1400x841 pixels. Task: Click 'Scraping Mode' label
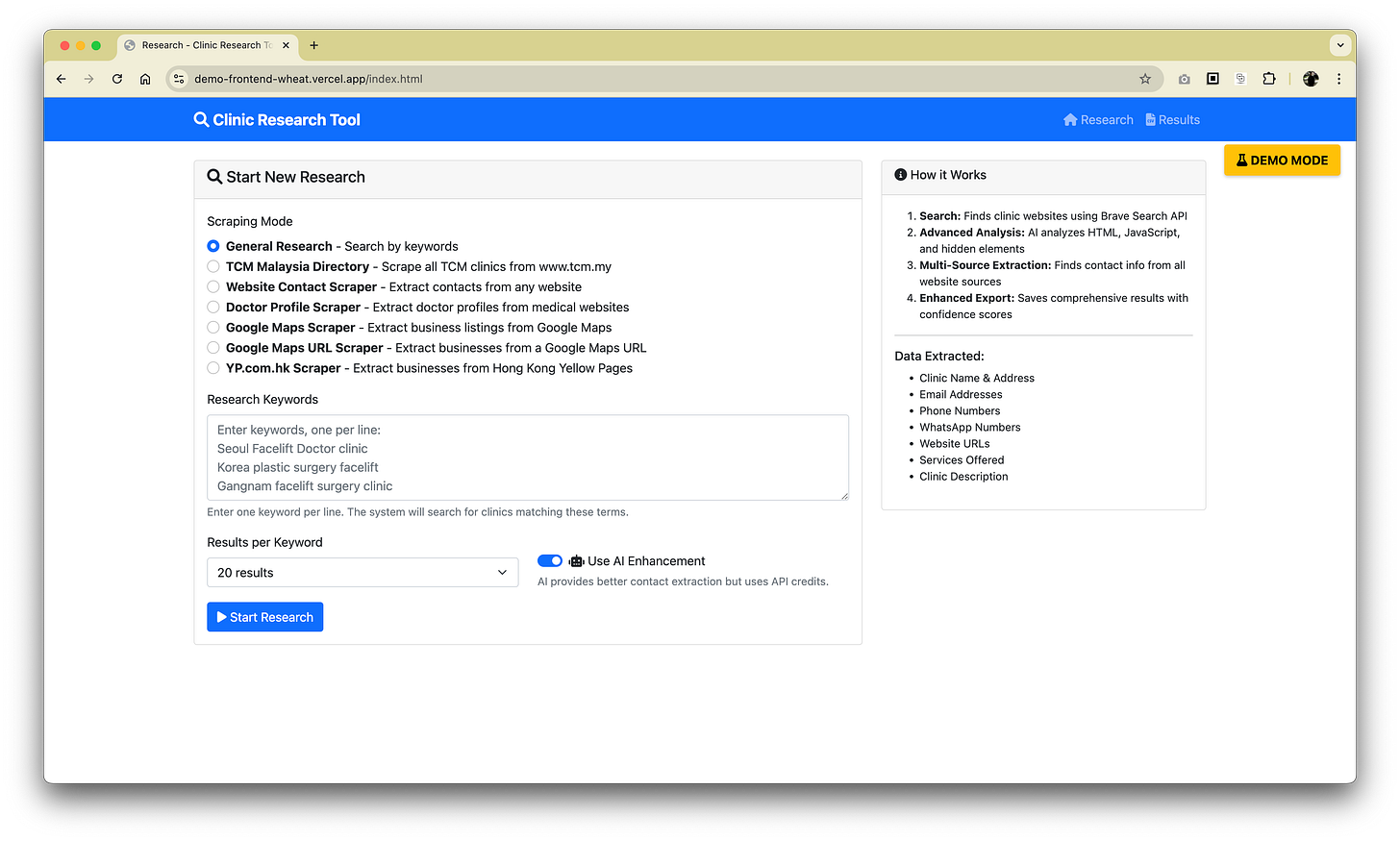coord(250,221)
